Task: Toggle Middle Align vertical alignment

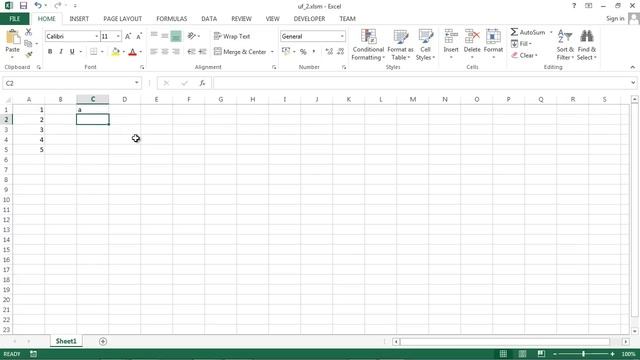Action: (165, 36)
